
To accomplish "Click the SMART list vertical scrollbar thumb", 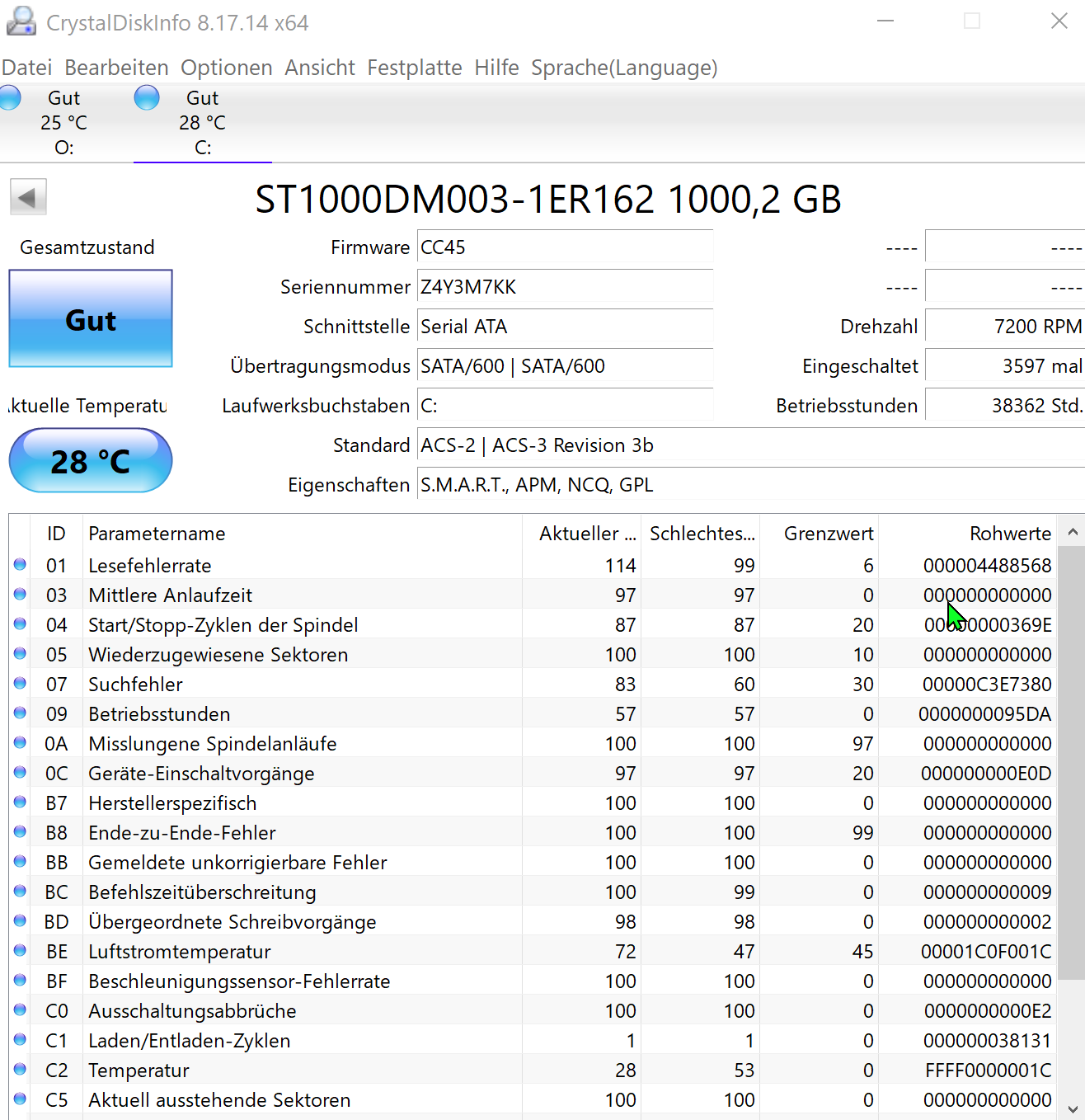I will pyautogui.click(x=1072, y=763).
